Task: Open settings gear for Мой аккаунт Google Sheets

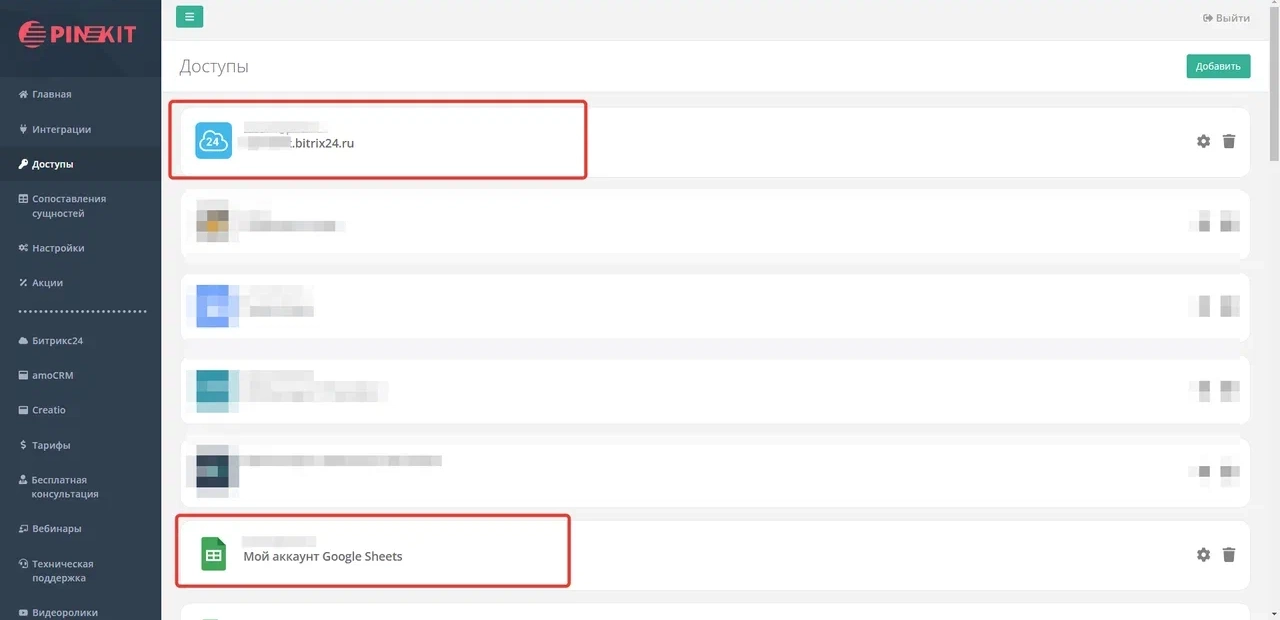Action: [x=1203, y=554]
